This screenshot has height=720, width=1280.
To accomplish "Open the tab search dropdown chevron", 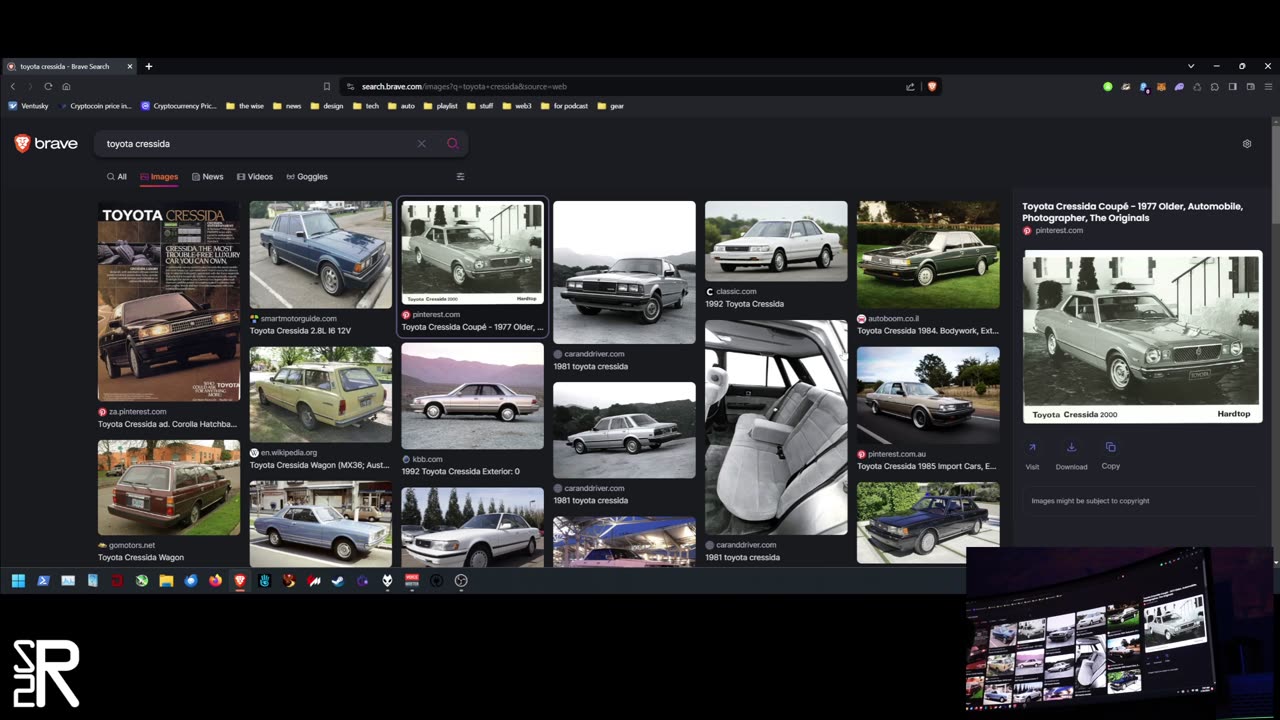I will 1190,66.
